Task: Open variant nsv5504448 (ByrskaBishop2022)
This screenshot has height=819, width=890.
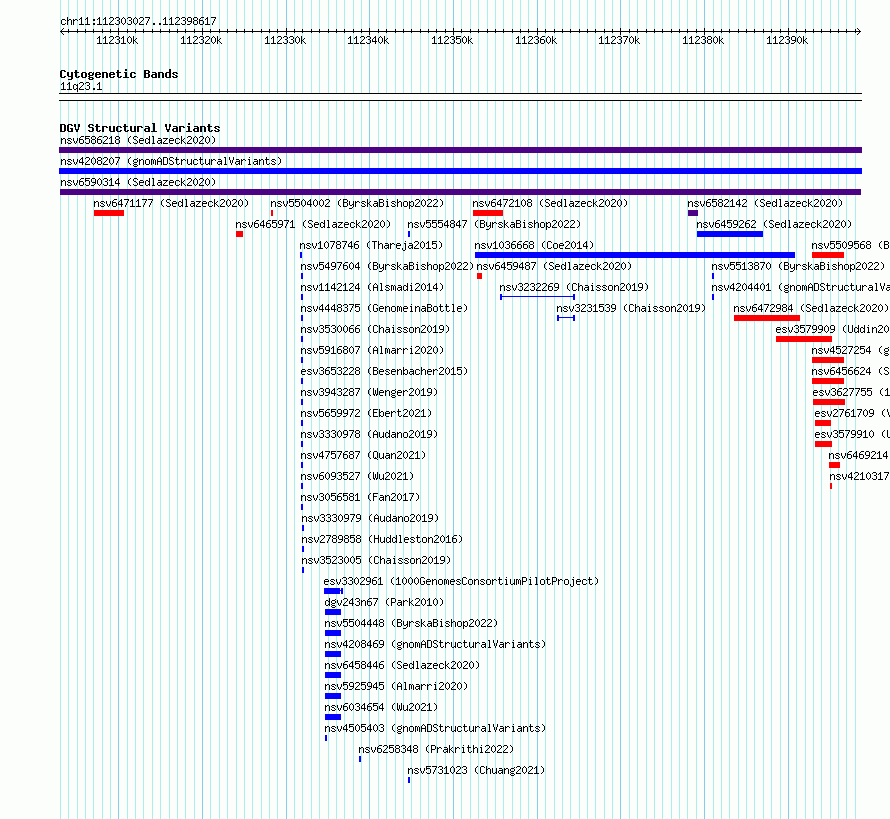Action: tap(411, 623)
